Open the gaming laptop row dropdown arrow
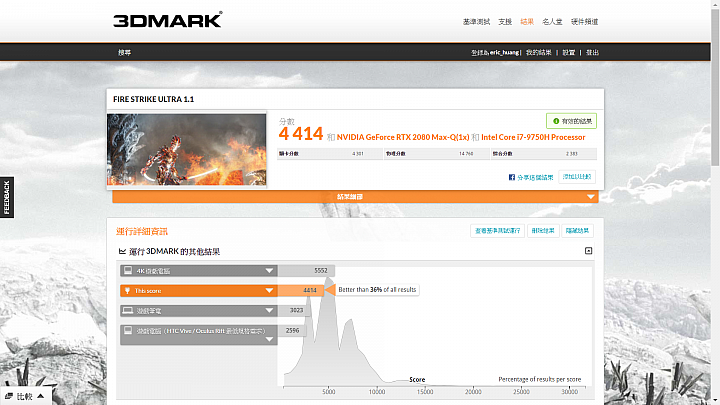 coord(269,311)
